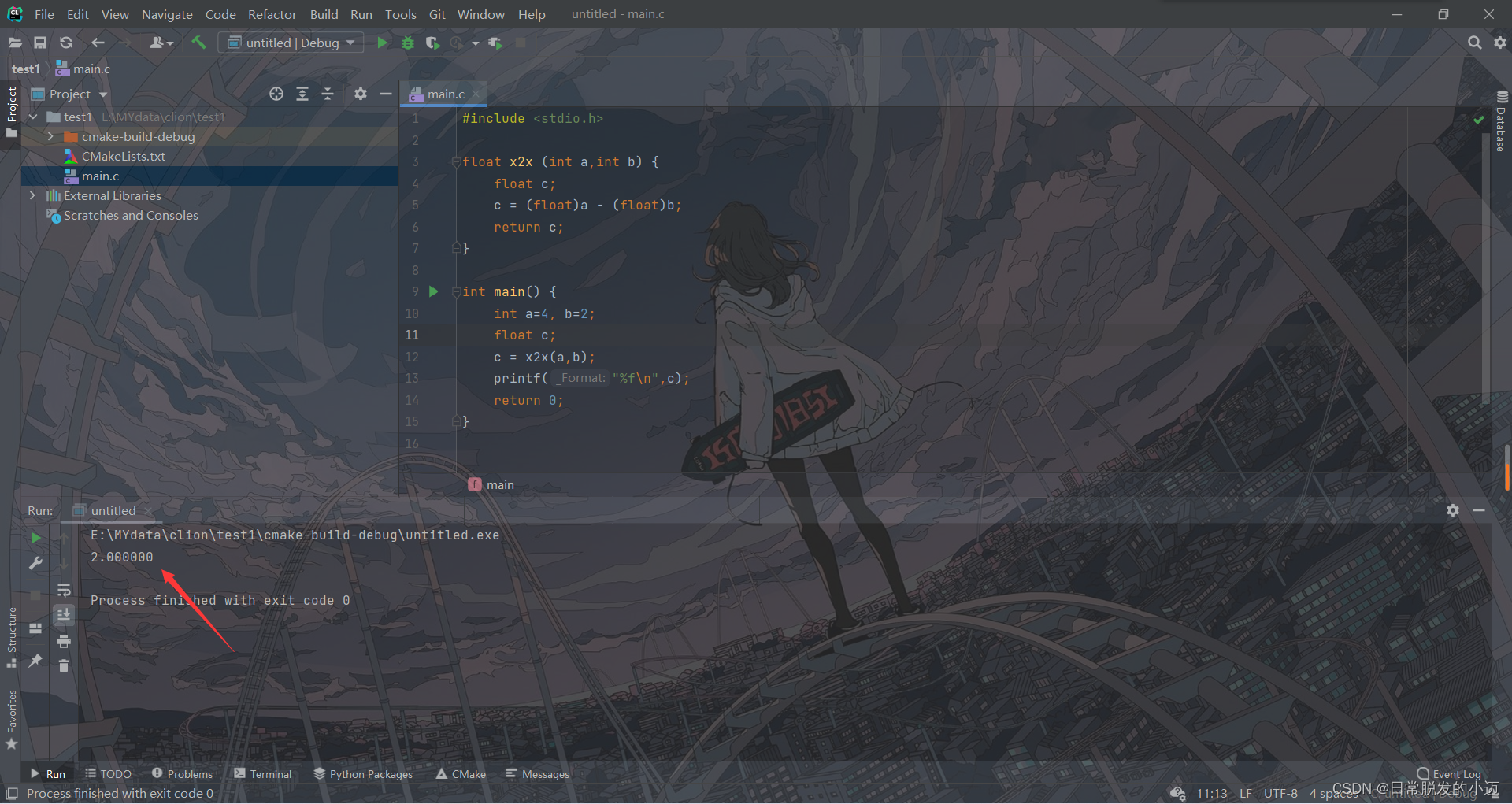
Task: Reload from disk with sync icon
Action: (x=66, y=43)
